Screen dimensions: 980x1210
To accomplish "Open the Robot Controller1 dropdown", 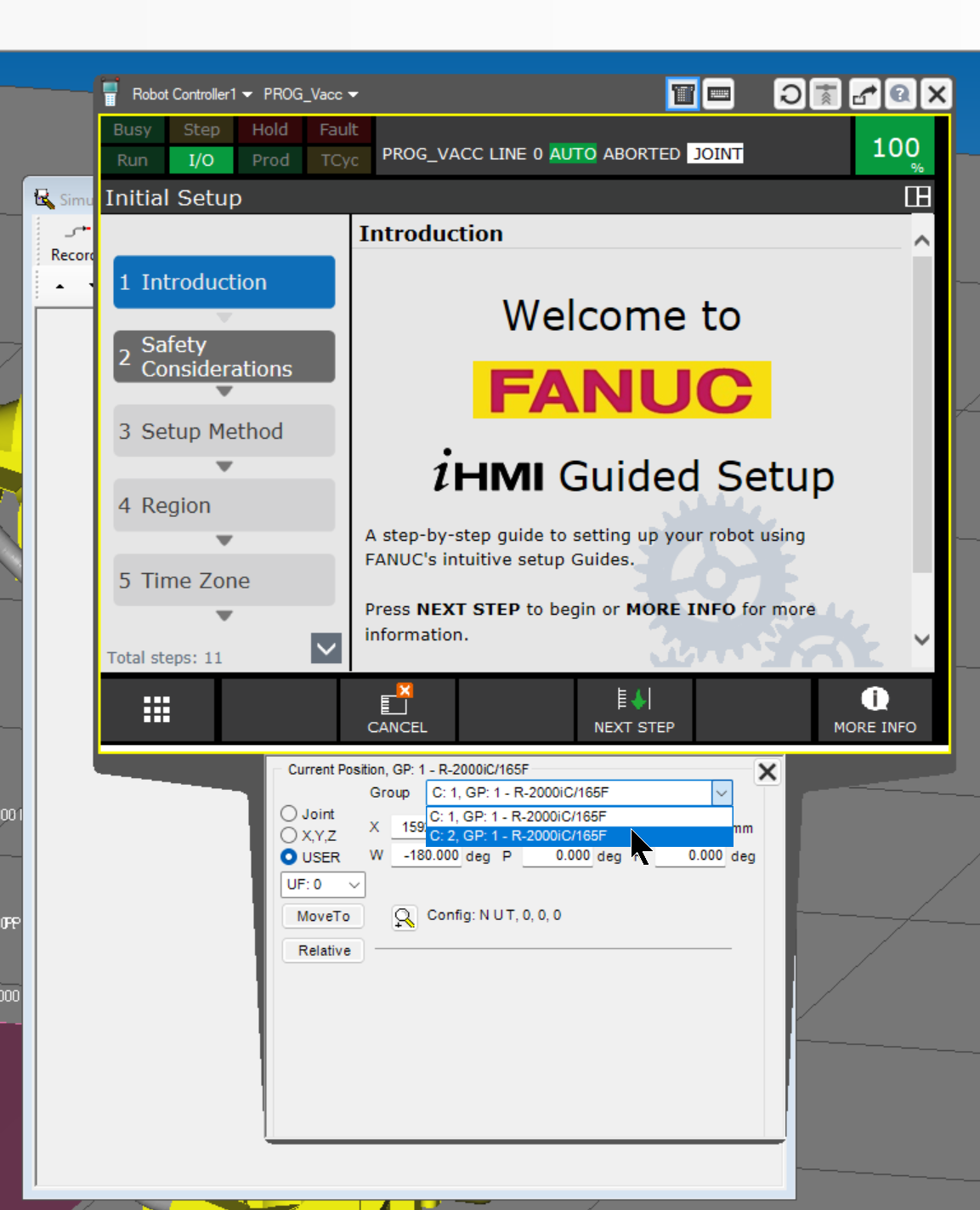I will pos(192,94).
